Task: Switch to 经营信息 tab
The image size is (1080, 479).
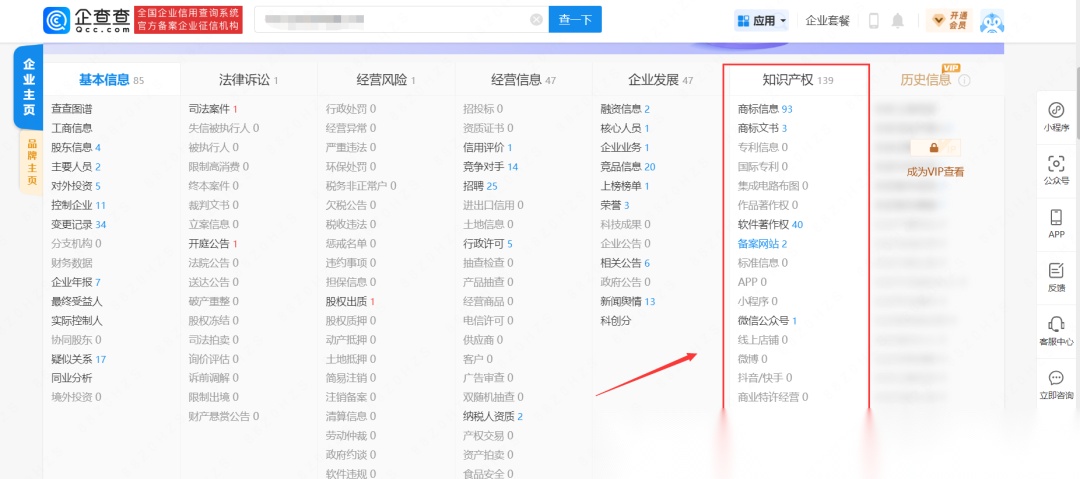Action: click(523, 80)
